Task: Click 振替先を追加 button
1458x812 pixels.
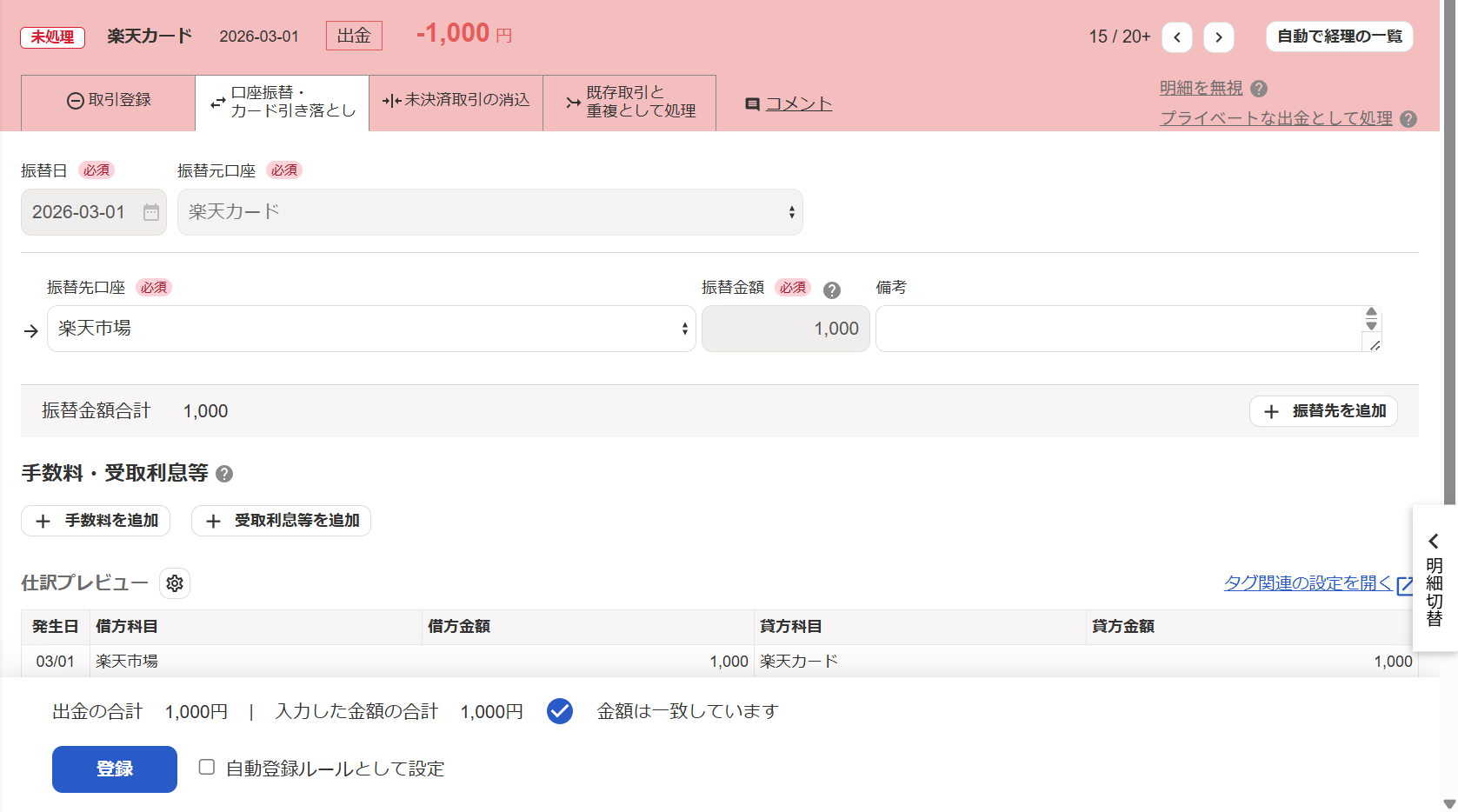Action: [1323, 411]
